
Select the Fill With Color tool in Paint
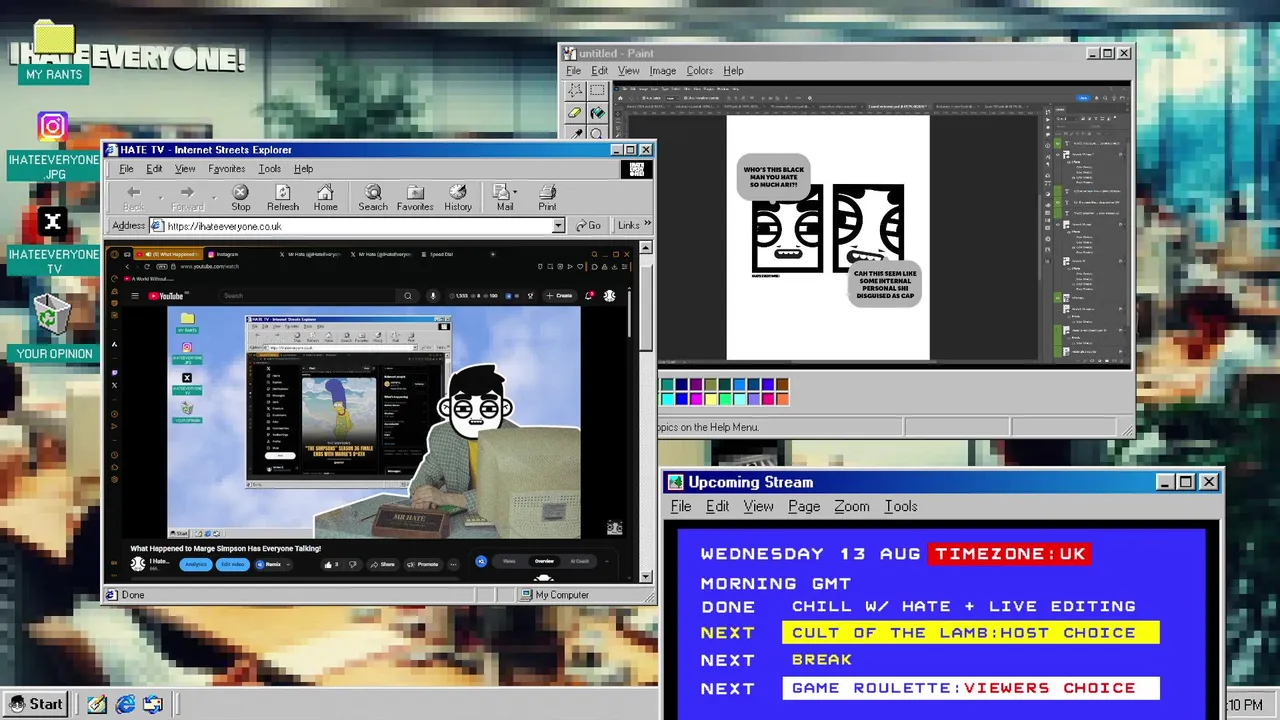tap(597, 112)
